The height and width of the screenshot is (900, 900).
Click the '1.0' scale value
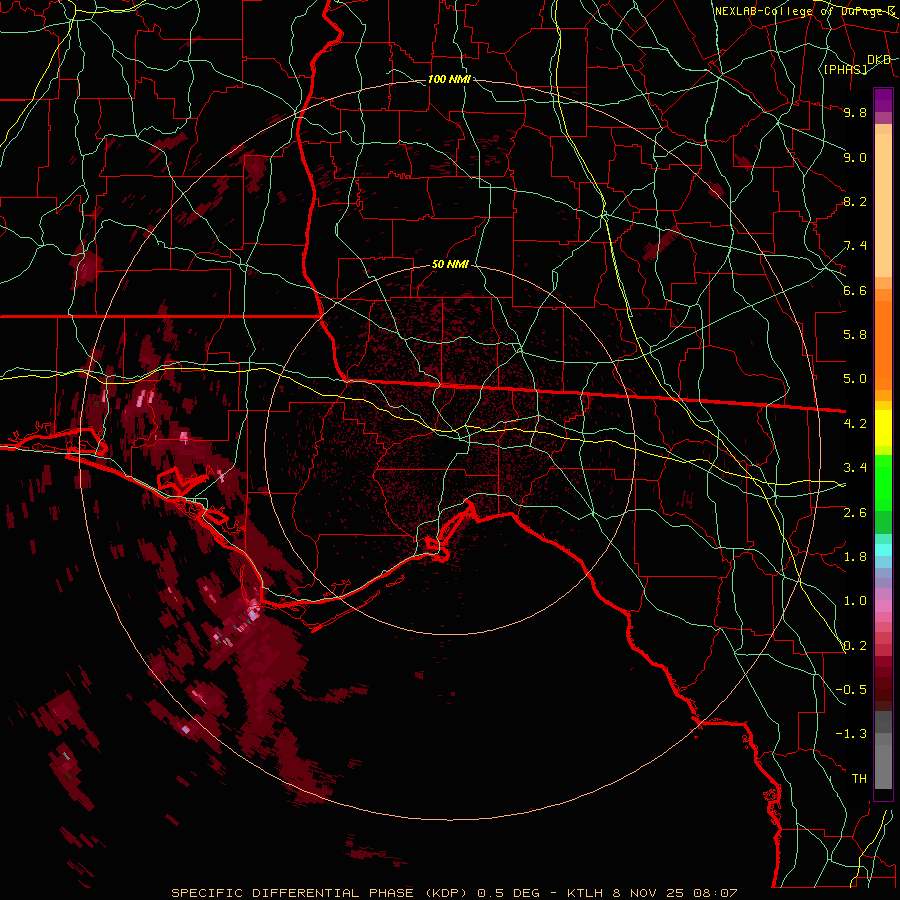click(x=855, y=600)
